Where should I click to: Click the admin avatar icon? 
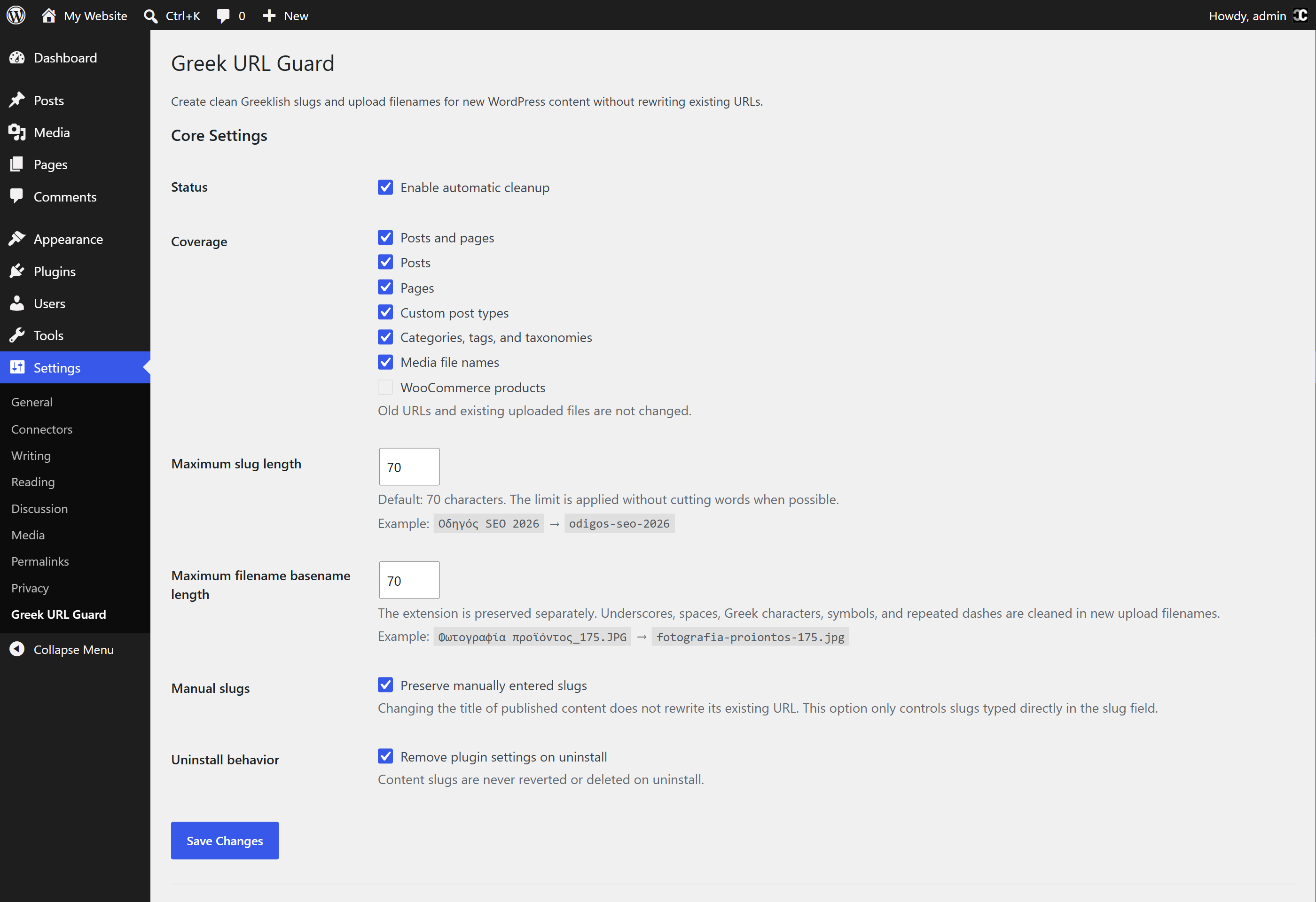[x=1300, y=16]
